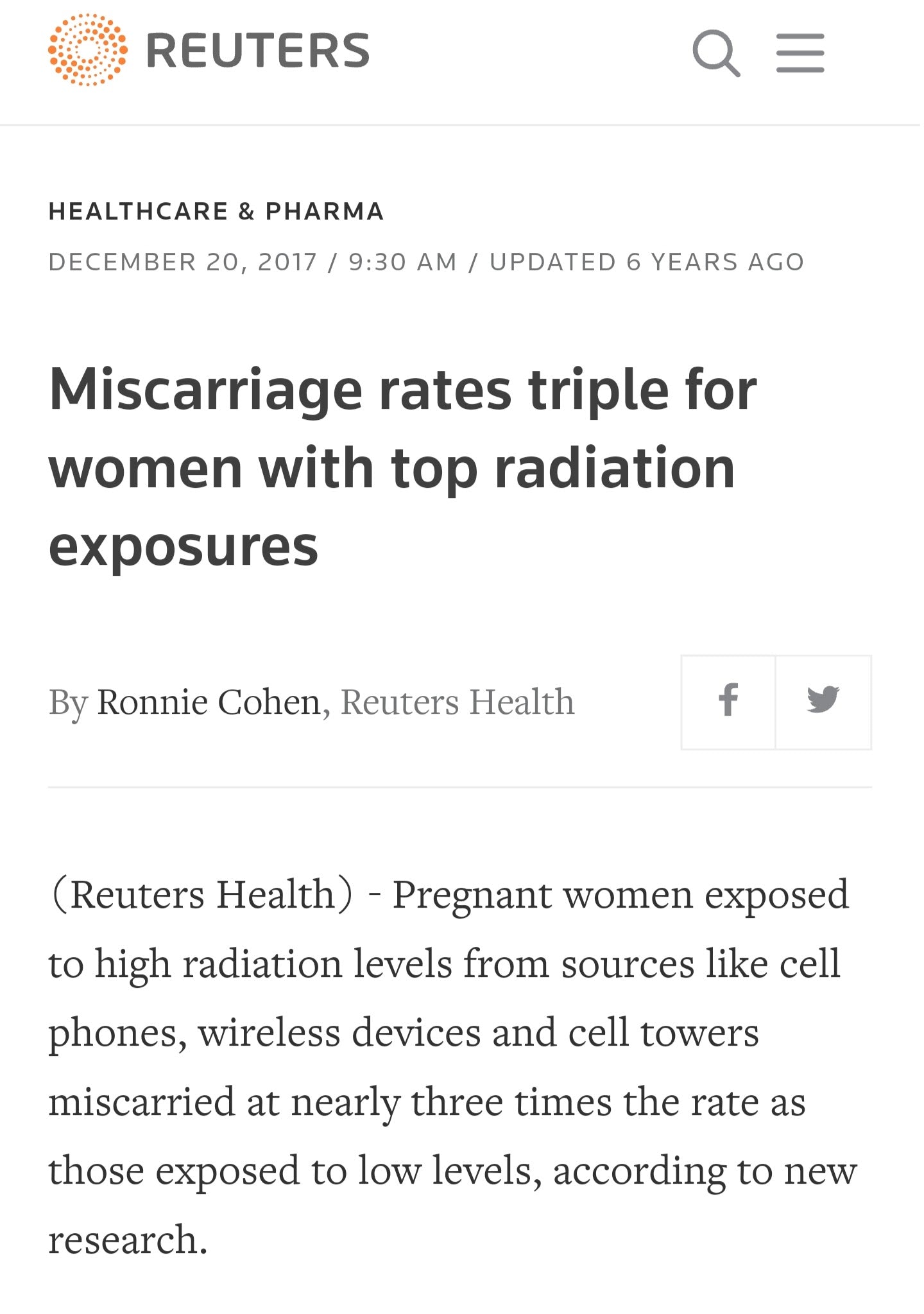The image size is (924, 1314).
Task: Click author name Ronnie Cohen
Action: point(209,702)
